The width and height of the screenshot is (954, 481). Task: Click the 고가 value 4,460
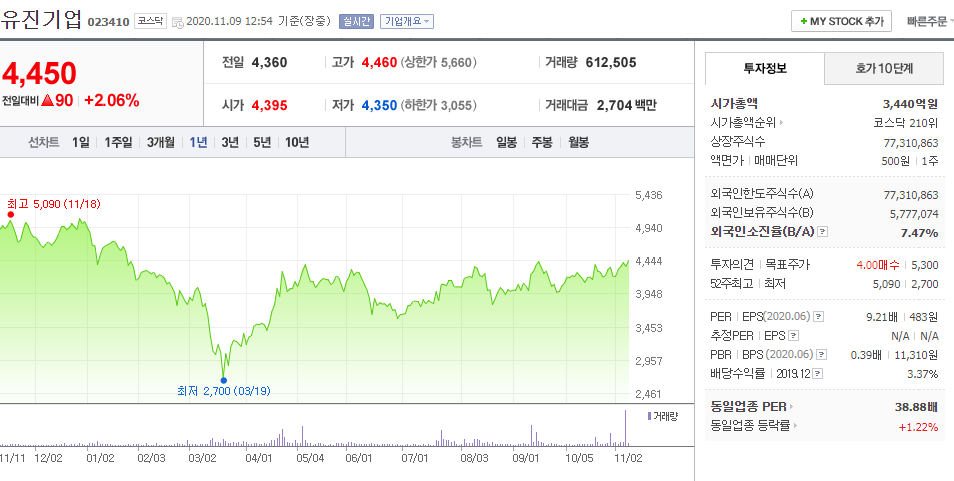pos(379,62)
